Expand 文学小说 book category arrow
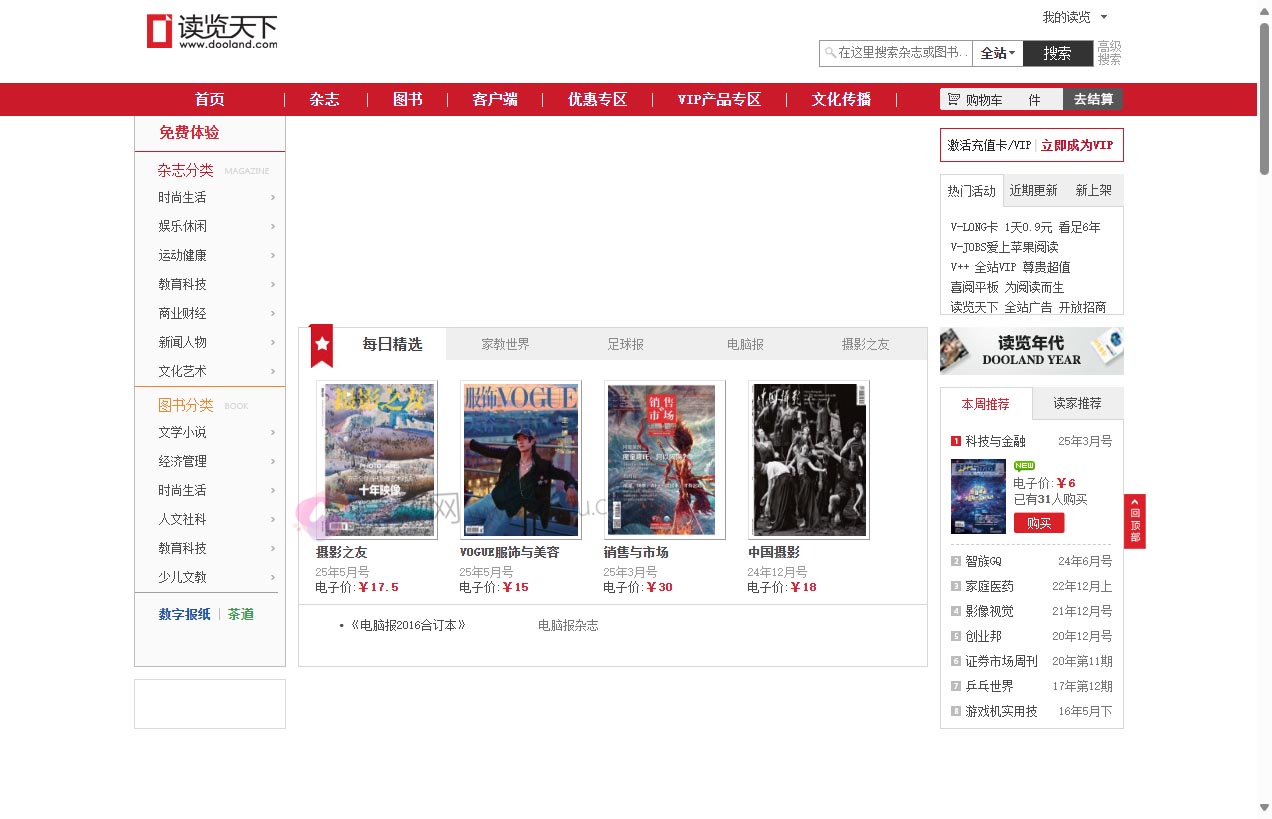 tap(272, 433)
